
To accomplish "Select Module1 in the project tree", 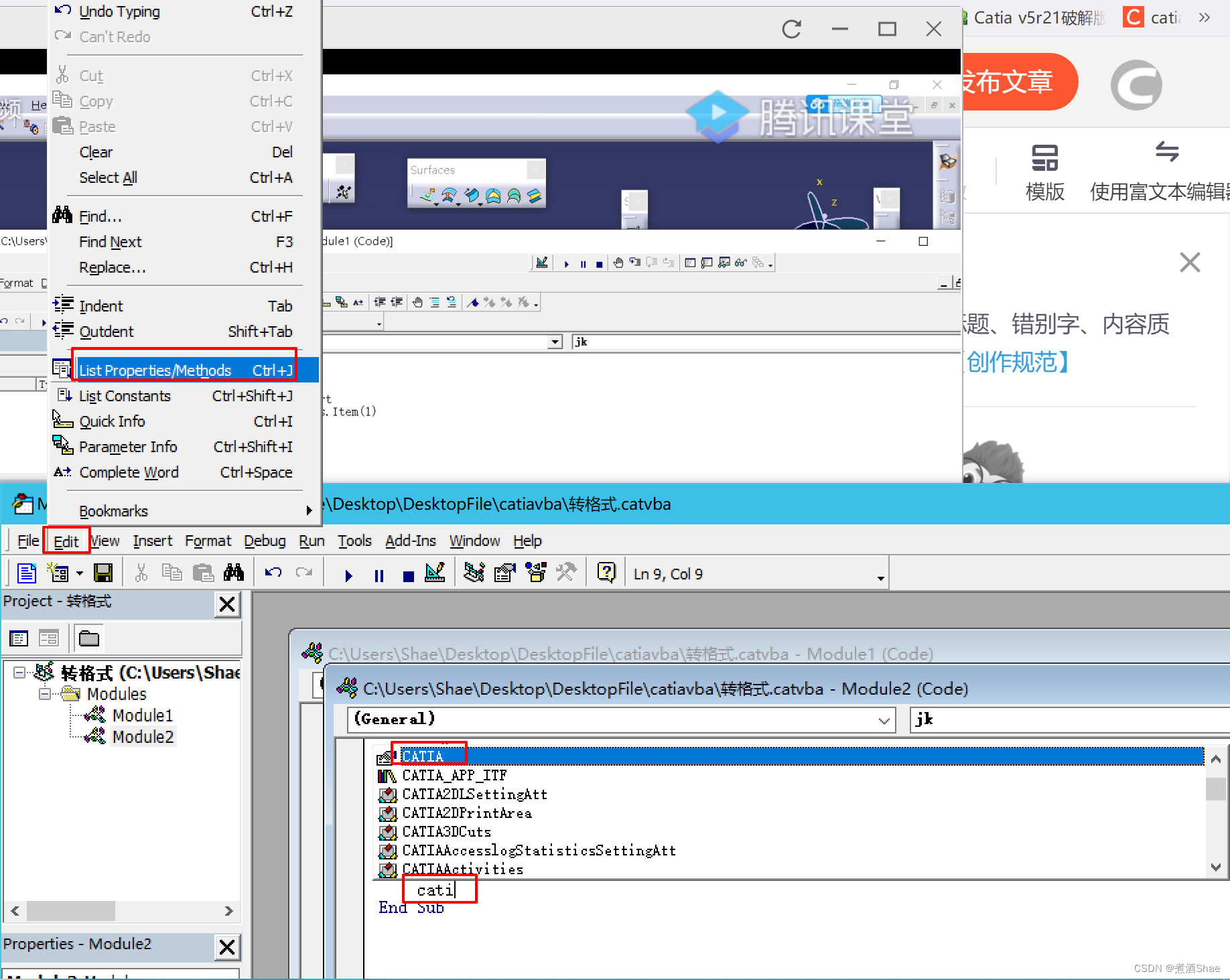I will coord(142,715).
